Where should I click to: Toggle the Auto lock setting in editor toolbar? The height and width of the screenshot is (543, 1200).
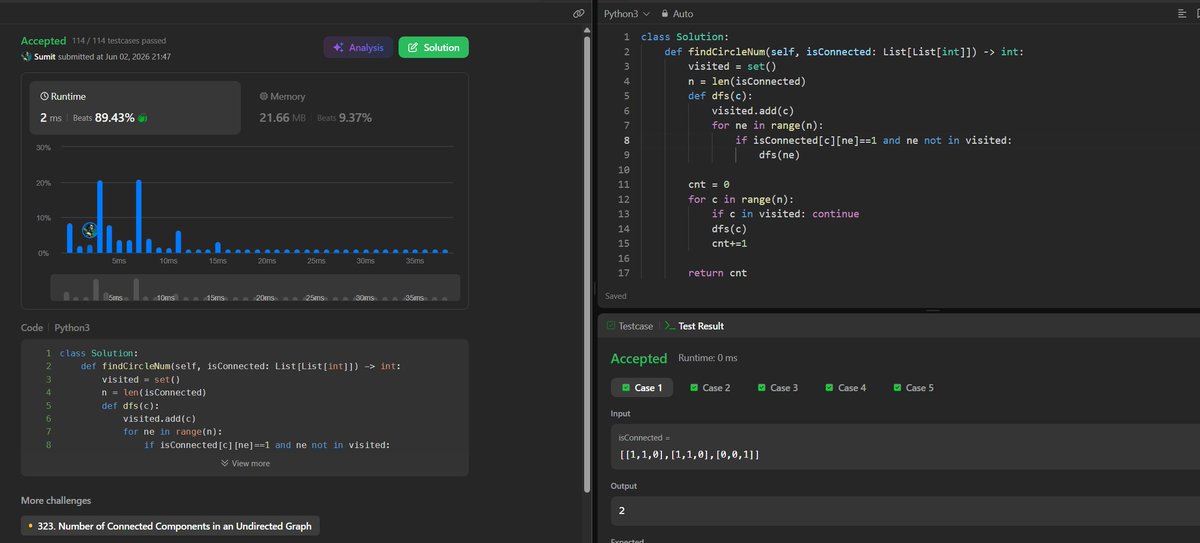(x=675, y=14)
